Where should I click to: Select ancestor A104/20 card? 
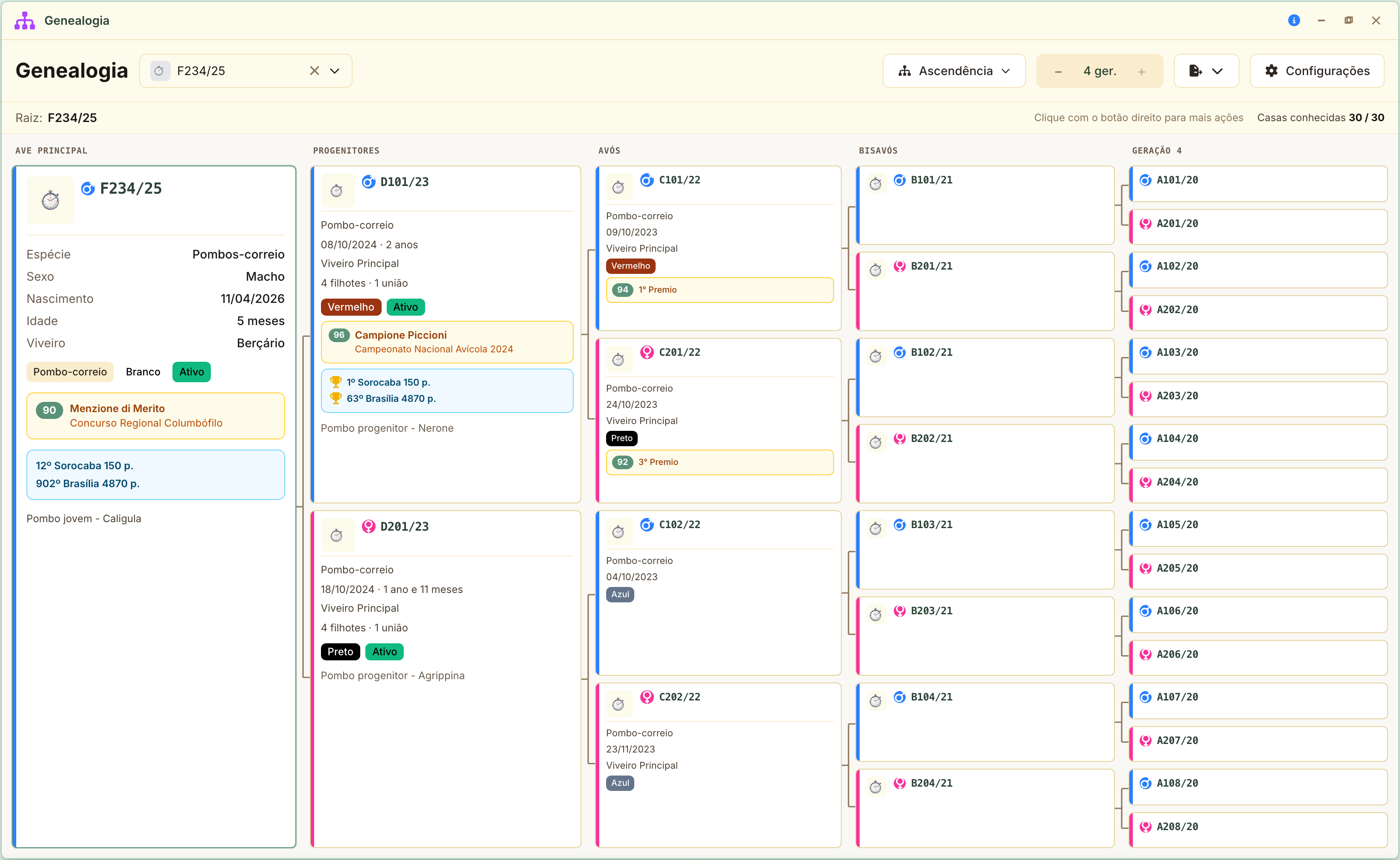[x=1258, y=442]
